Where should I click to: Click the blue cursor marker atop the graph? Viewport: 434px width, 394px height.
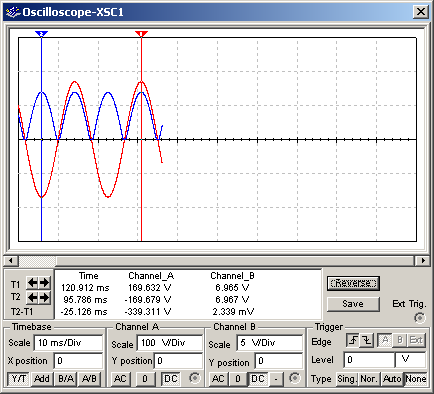41,33
